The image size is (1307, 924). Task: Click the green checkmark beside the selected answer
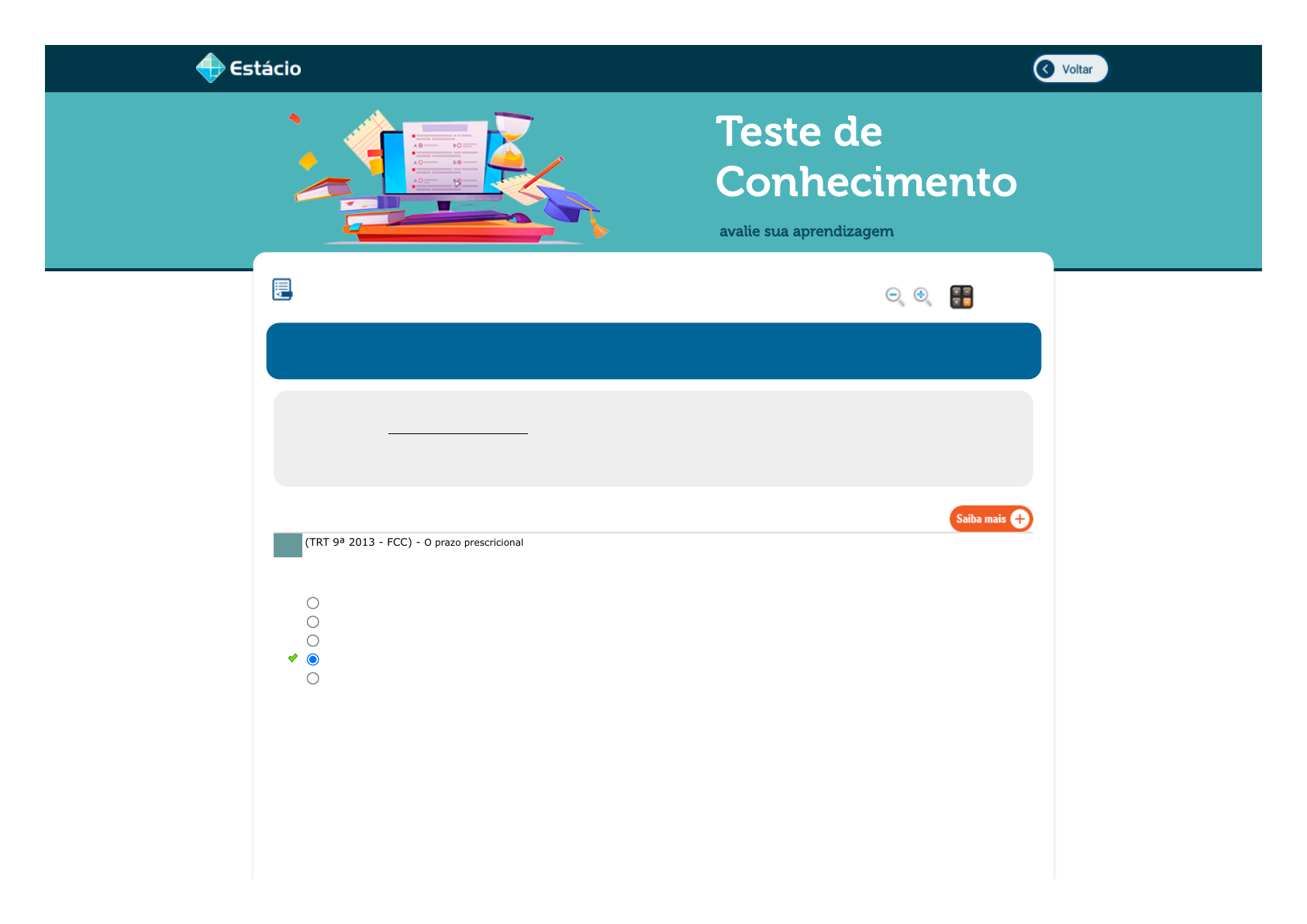point(293,658)
